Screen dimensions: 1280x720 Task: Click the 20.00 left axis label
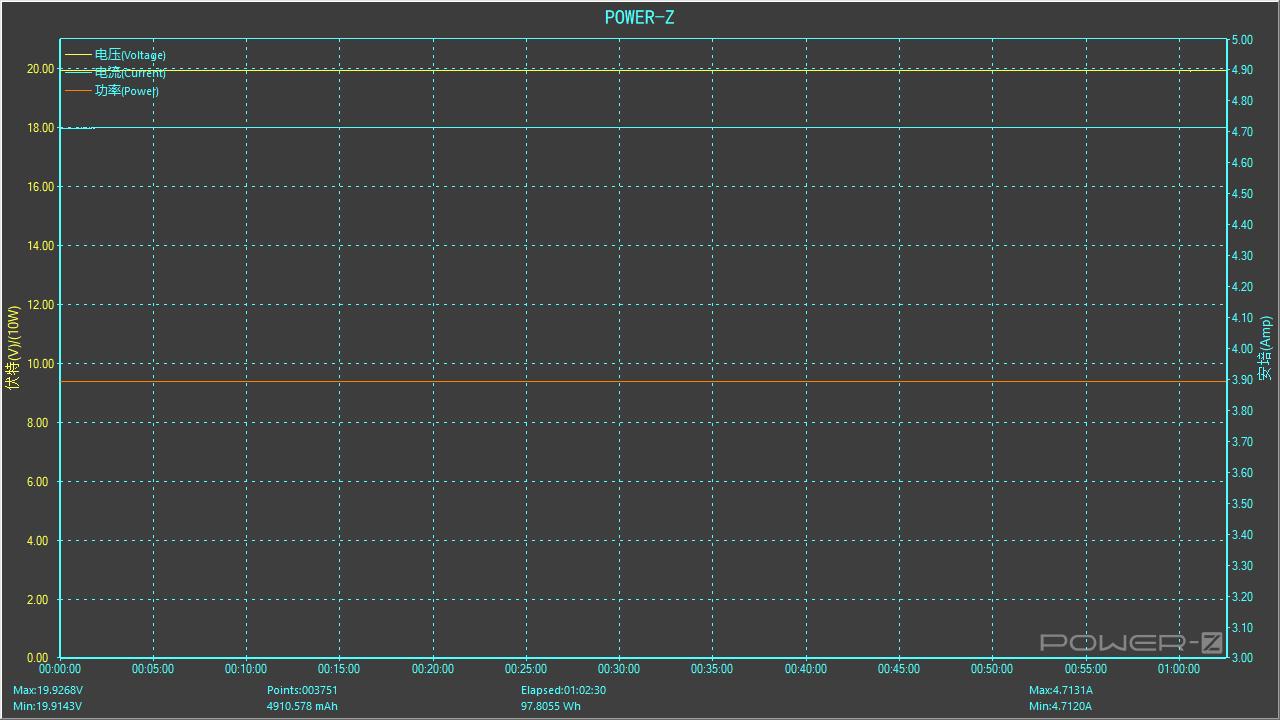click(40, 69)
